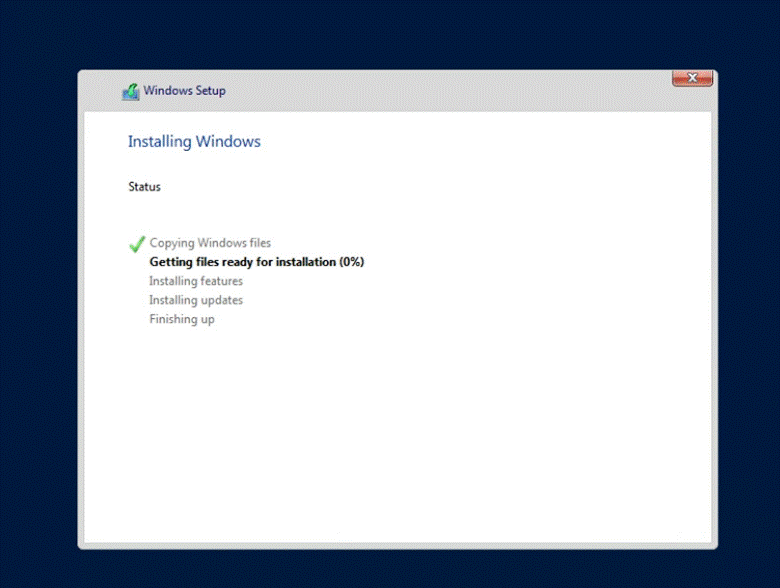Click the green checkmark beside Copying Windows files

coord(137,244)
